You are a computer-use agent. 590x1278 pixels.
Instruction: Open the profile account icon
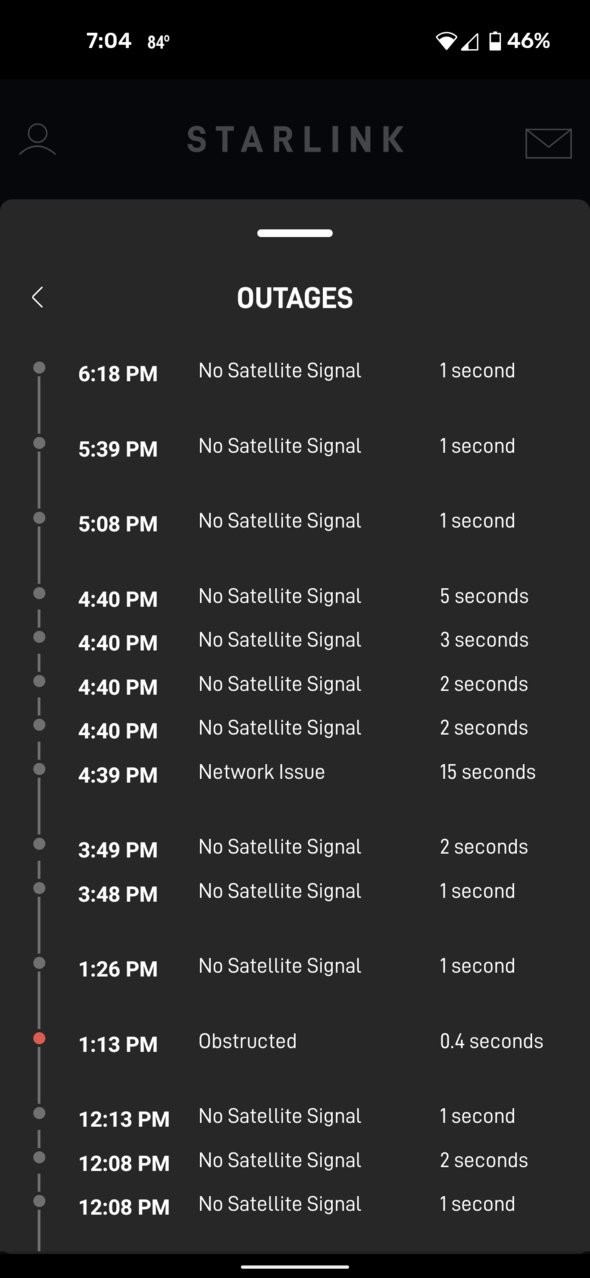click(37, 140)
